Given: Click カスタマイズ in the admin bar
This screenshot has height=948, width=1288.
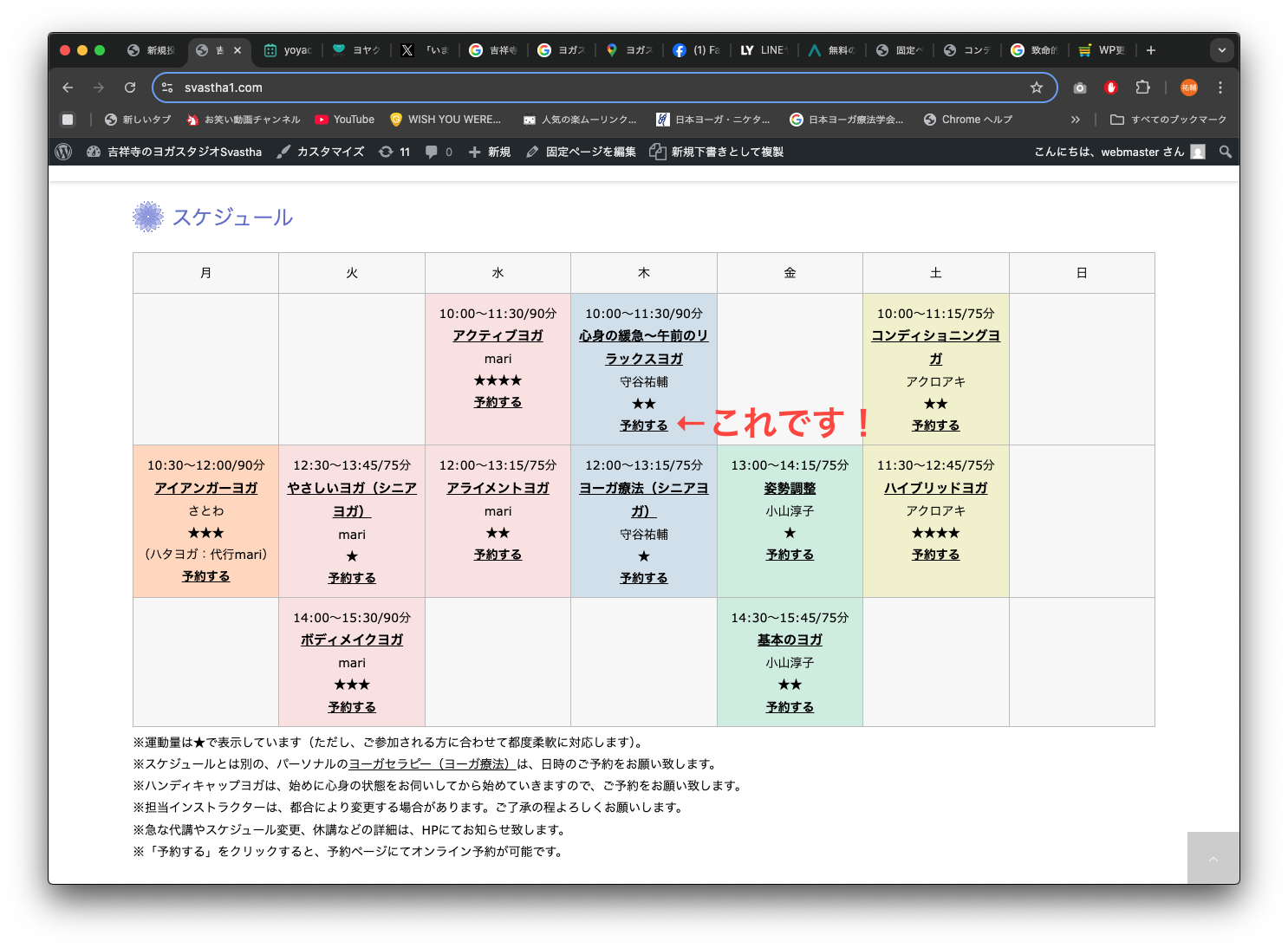Looking at the screenshot, I should click(x=321, y=152).
